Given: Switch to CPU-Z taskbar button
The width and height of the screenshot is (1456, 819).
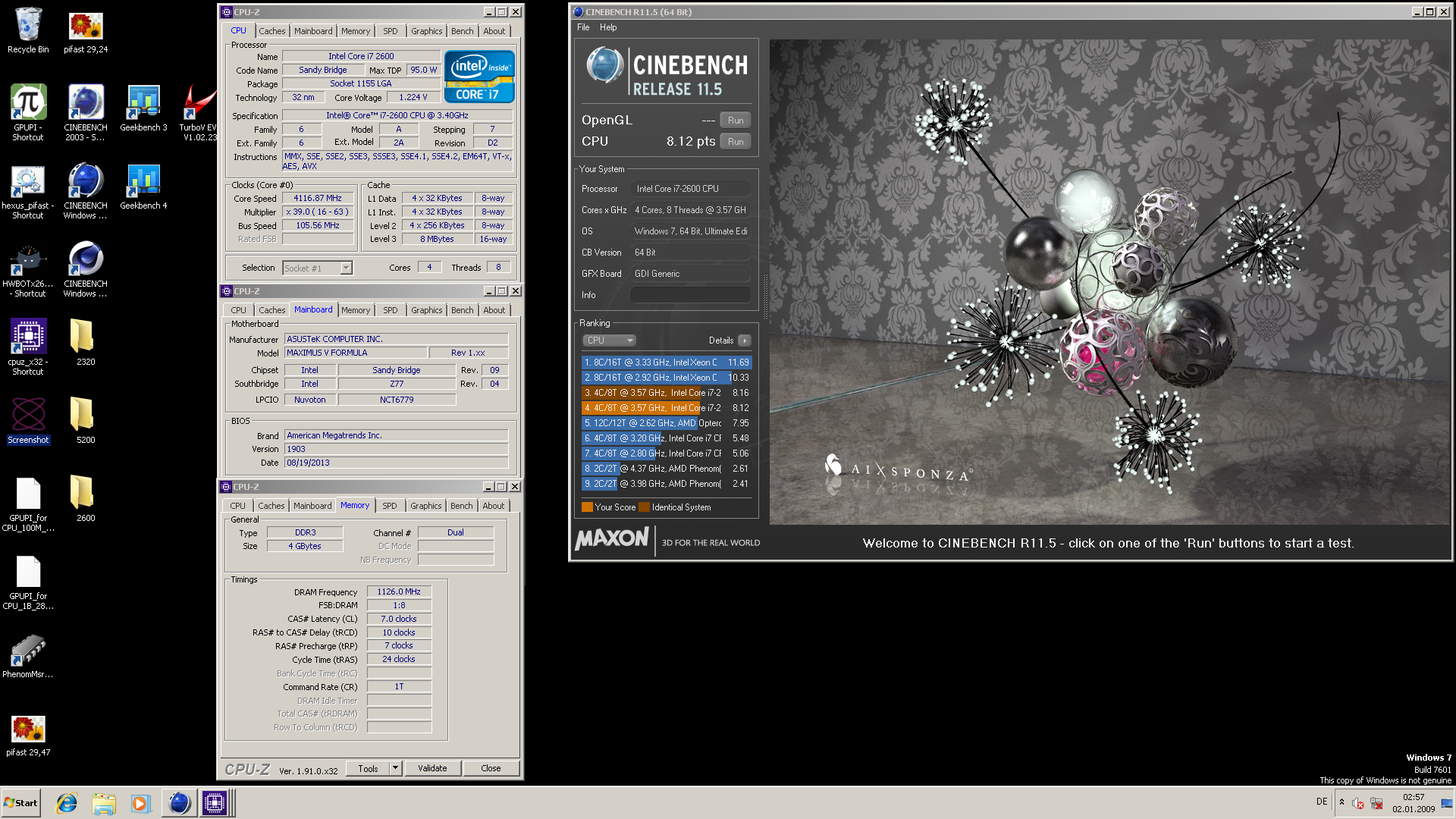Looking at the screenshot, I should tap(215, 803).
